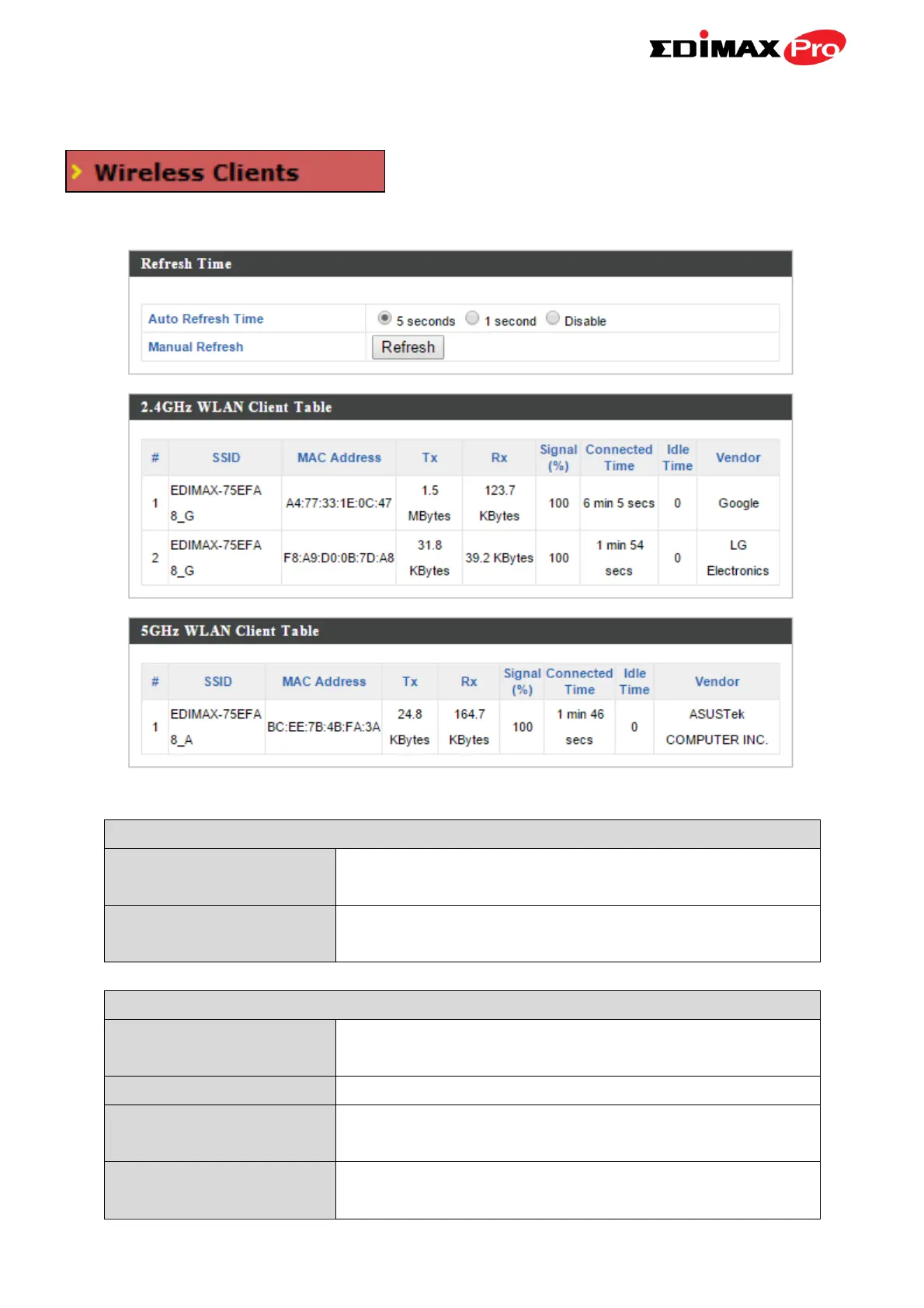Viewport: 924px width, 1308px height.
Task: Click the MAC Address column header in 2.4GHz table
Action: [x=339, y=457]
